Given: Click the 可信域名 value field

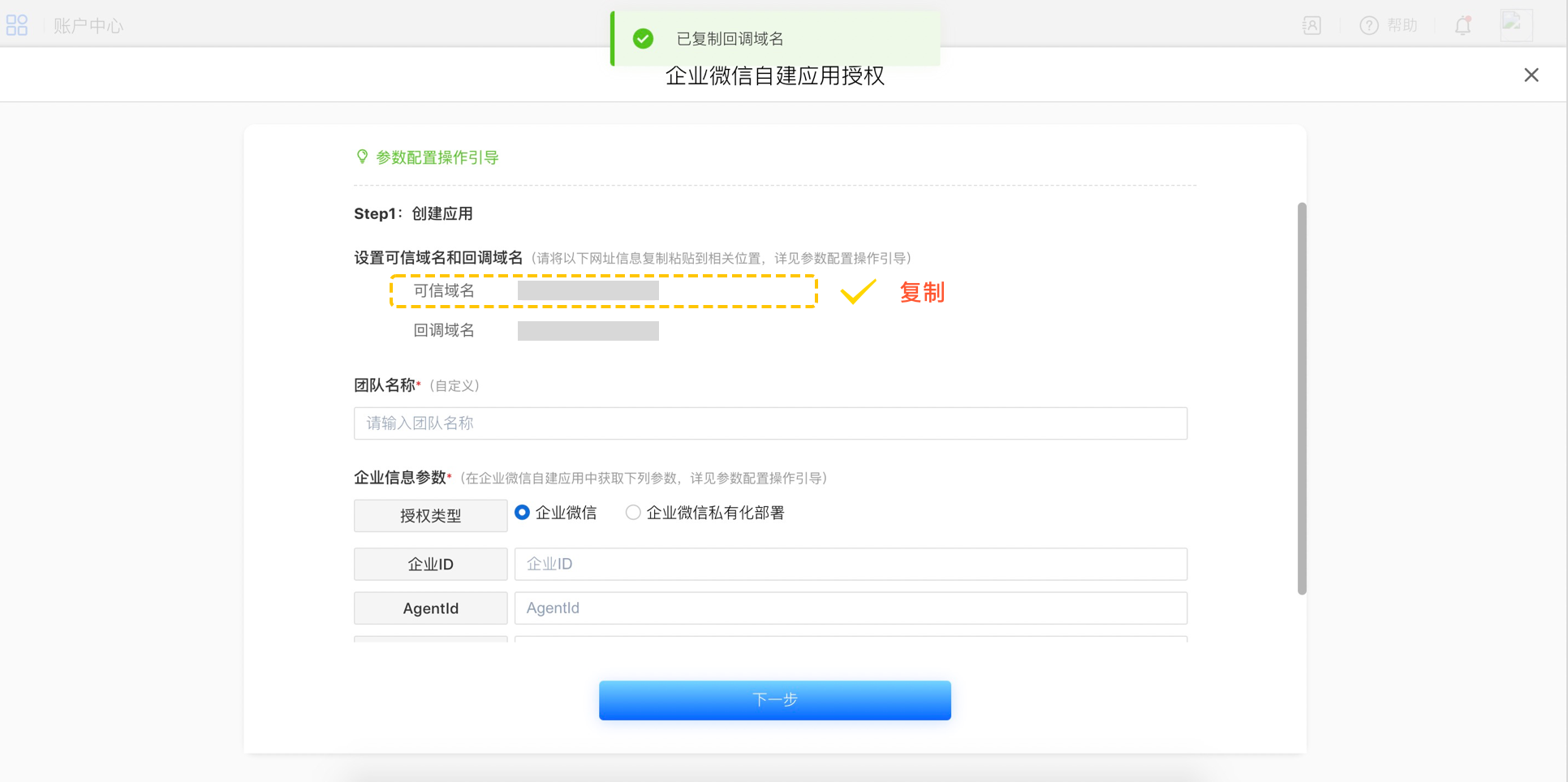Looking at the screenshot, I should pyautogui.click(x=588, y=290).
